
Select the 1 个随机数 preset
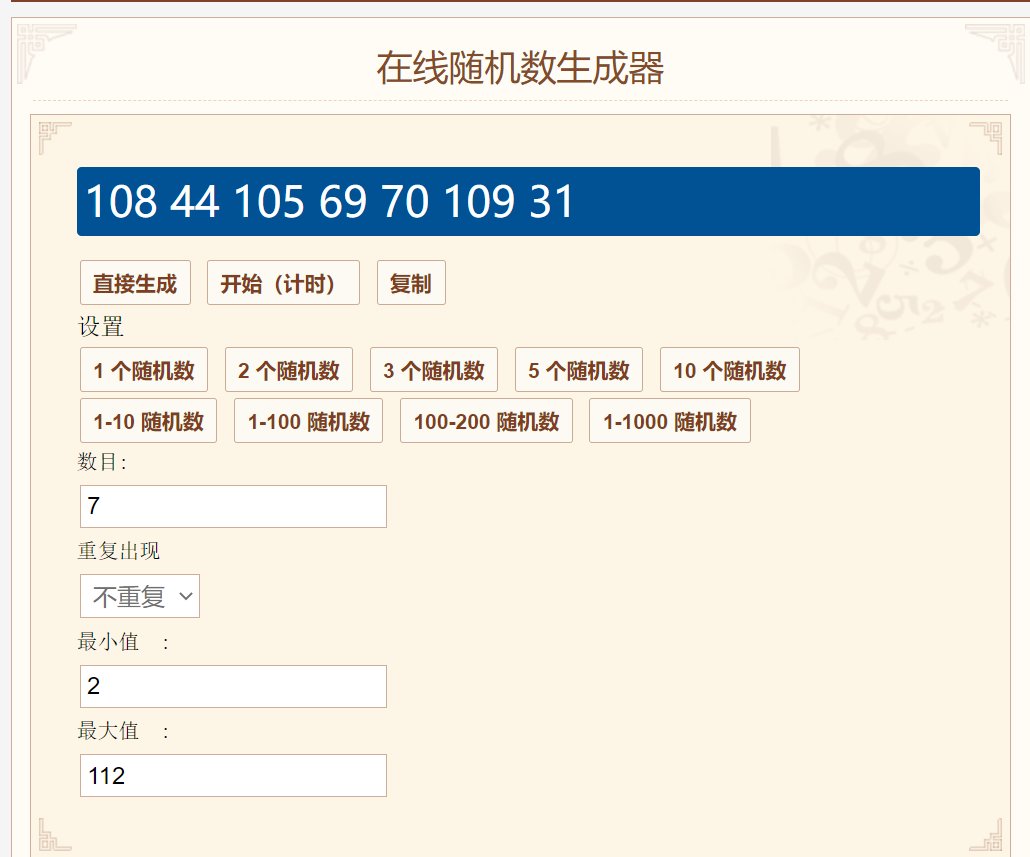point(144,370)
